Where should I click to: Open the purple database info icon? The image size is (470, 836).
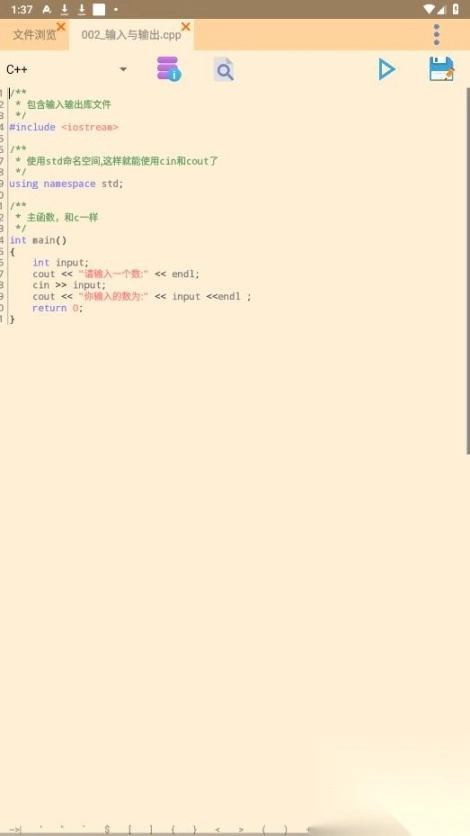(x=168, y=69)
